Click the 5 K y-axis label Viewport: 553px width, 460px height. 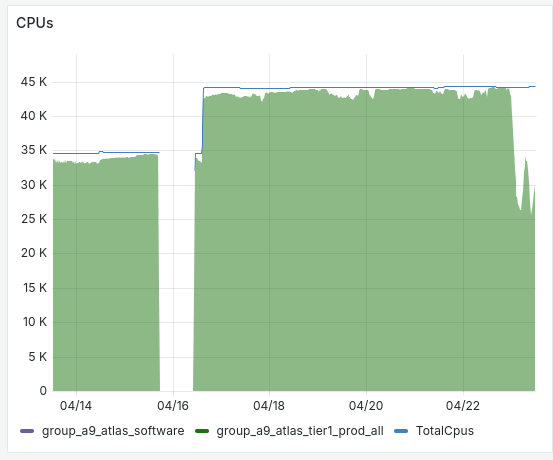coord(38,357)
